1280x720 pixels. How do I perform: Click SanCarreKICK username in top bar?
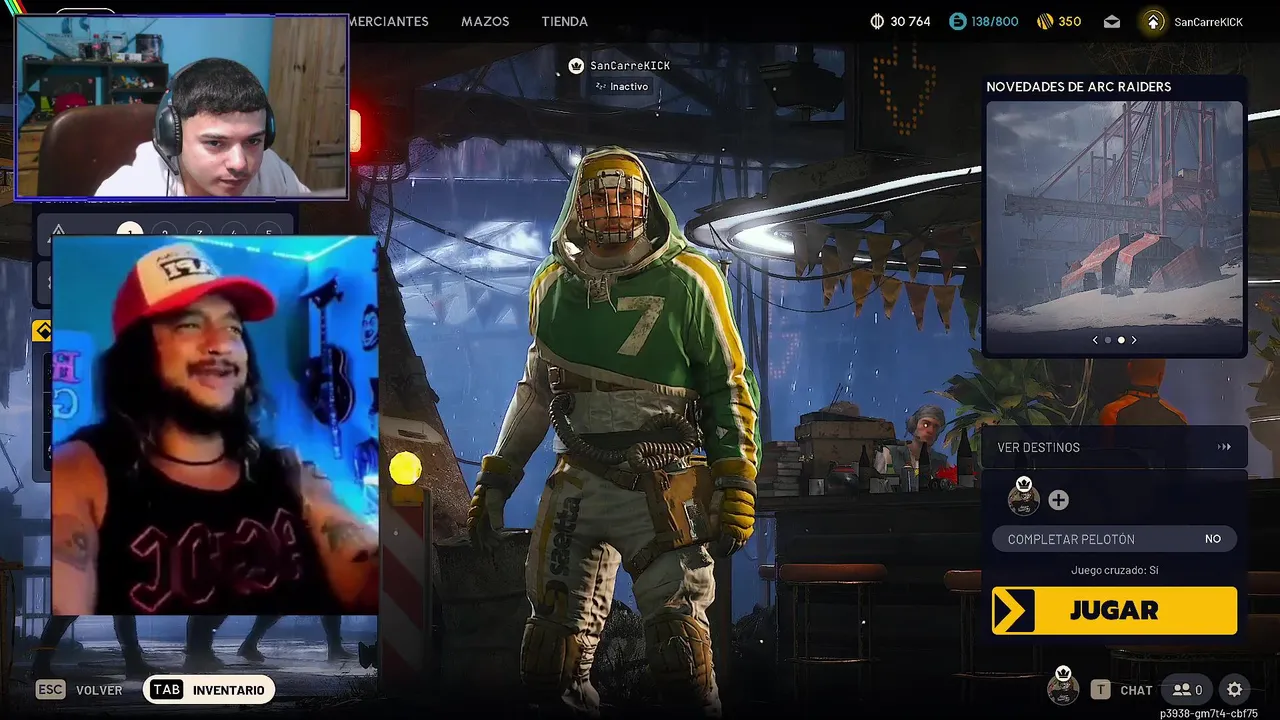1208,22
